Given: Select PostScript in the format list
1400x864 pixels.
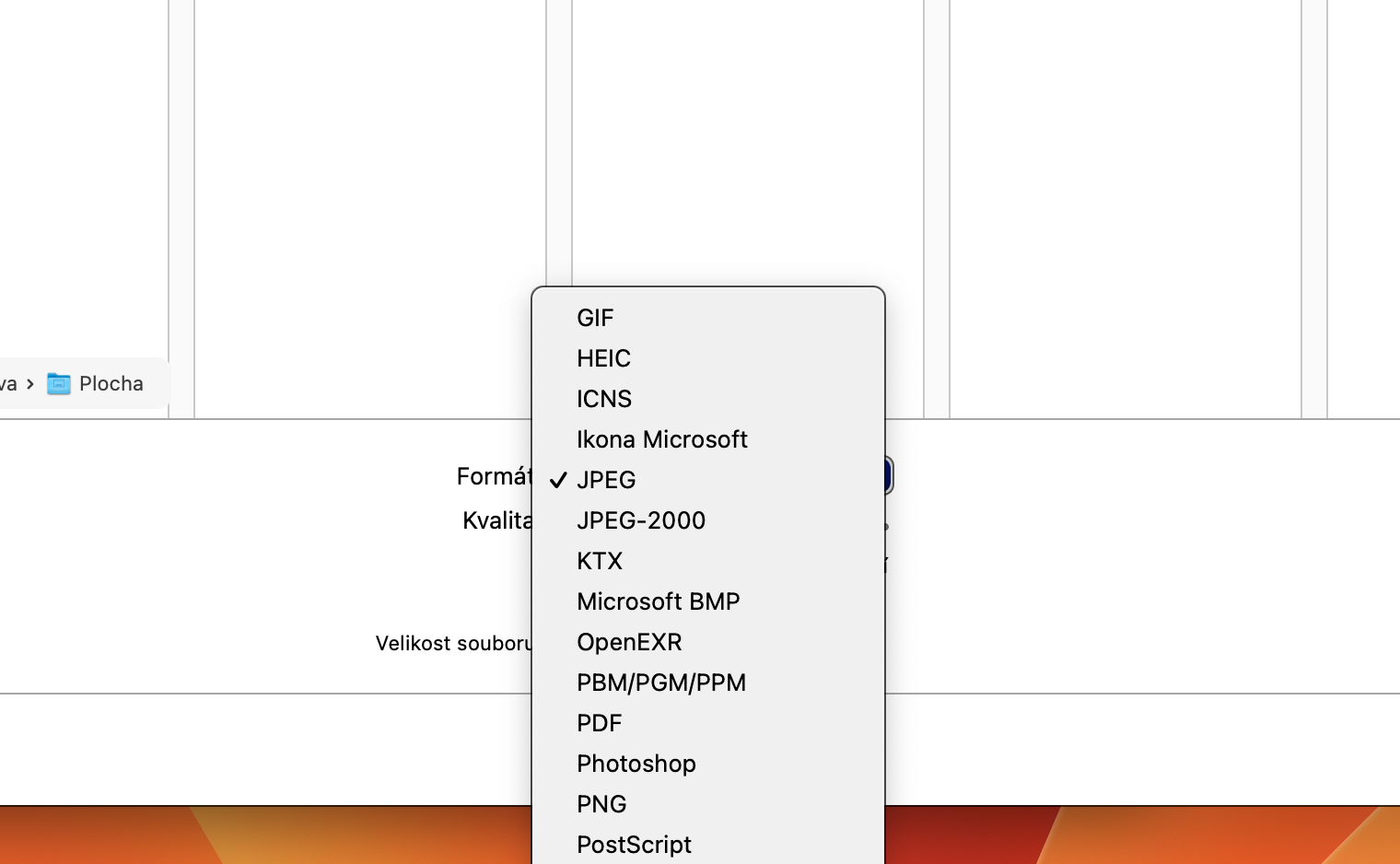Looking at the screenshot, I should [634, 845].
